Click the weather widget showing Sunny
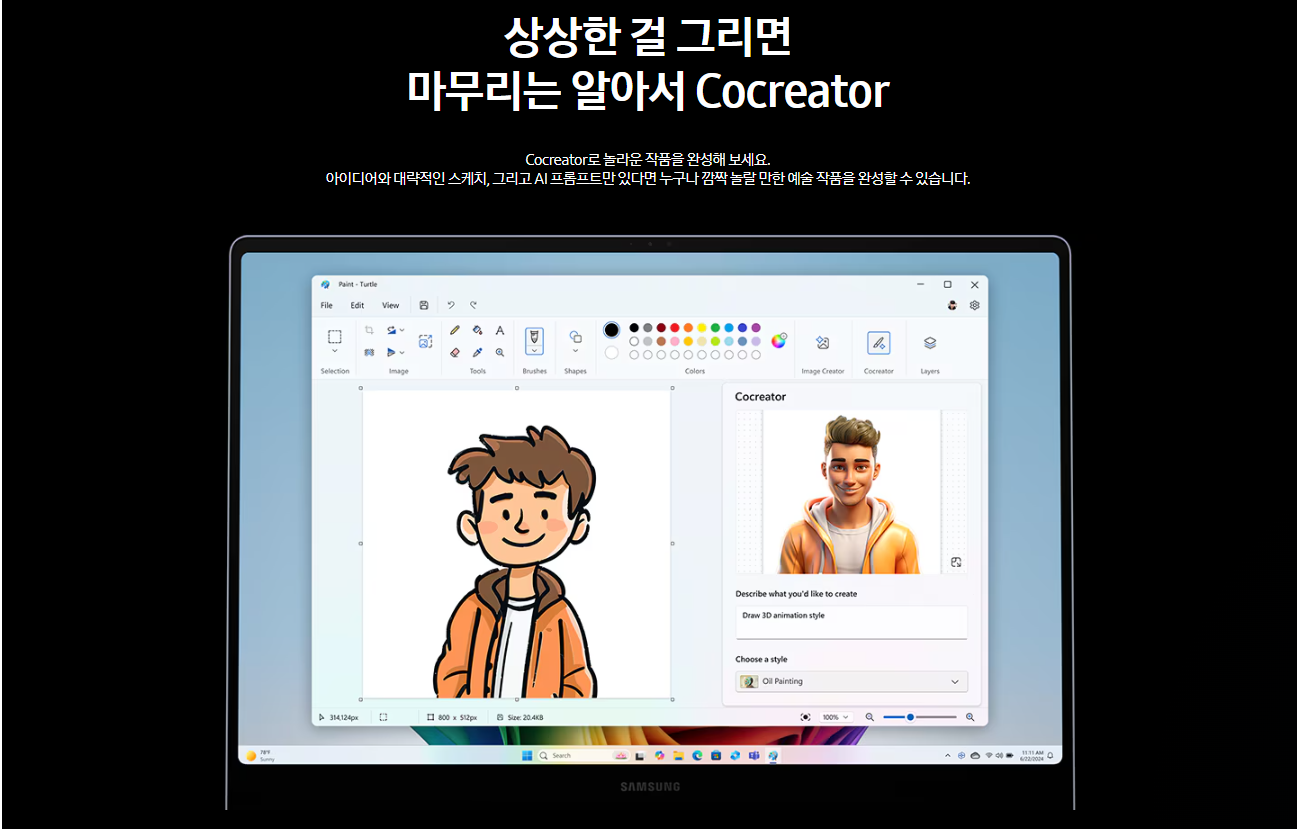The image size is (1297, 829). coord(259,756)
